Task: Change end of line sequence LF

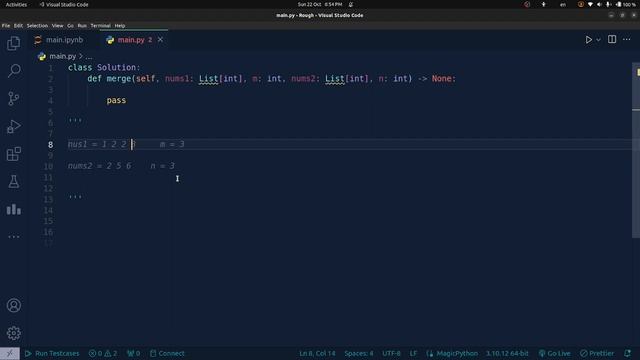Action: point(413,353)
